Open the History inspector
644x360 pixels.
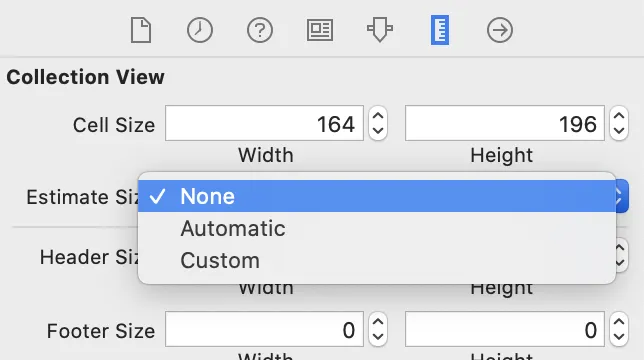pyautogui.click(x=200, y=30)
